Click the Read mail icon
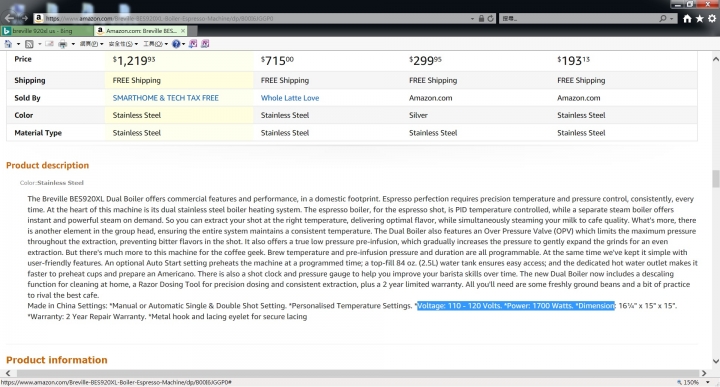Viewport: 720px width, 387px height. click(49, 44)
